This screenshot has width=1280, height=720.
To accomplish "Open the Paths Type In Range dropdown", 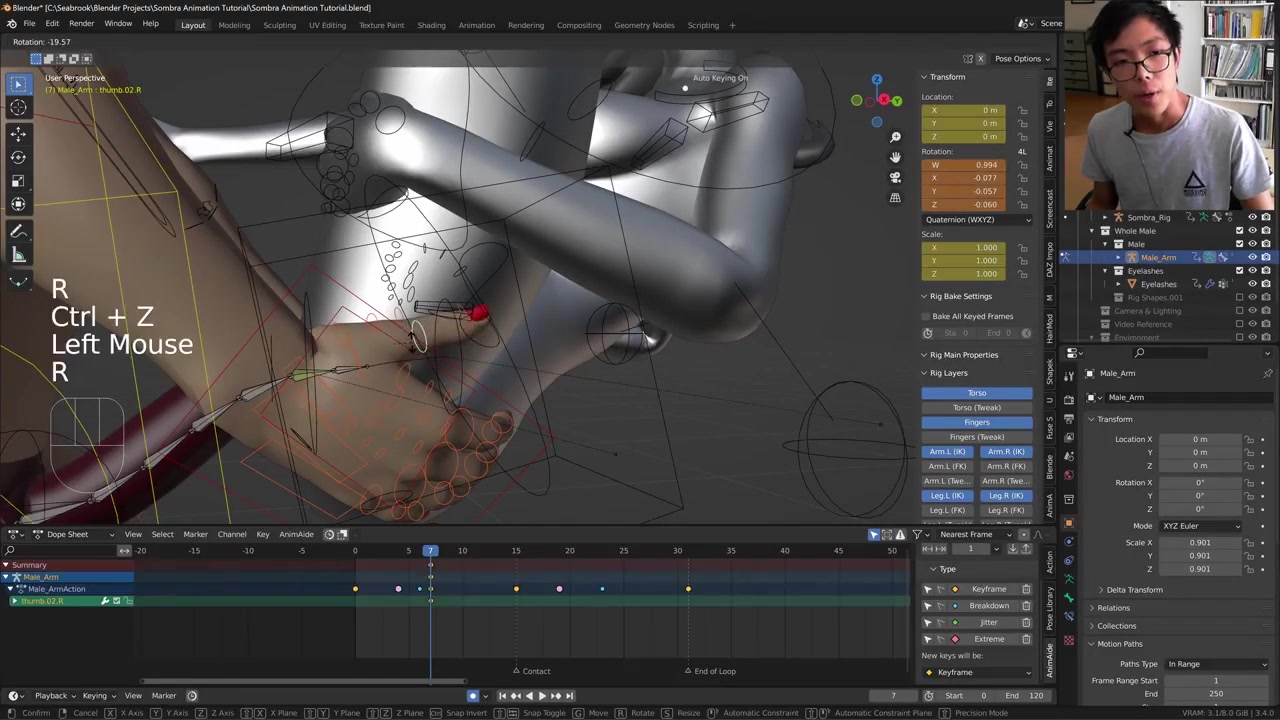I will click(x=1216, y=664).
